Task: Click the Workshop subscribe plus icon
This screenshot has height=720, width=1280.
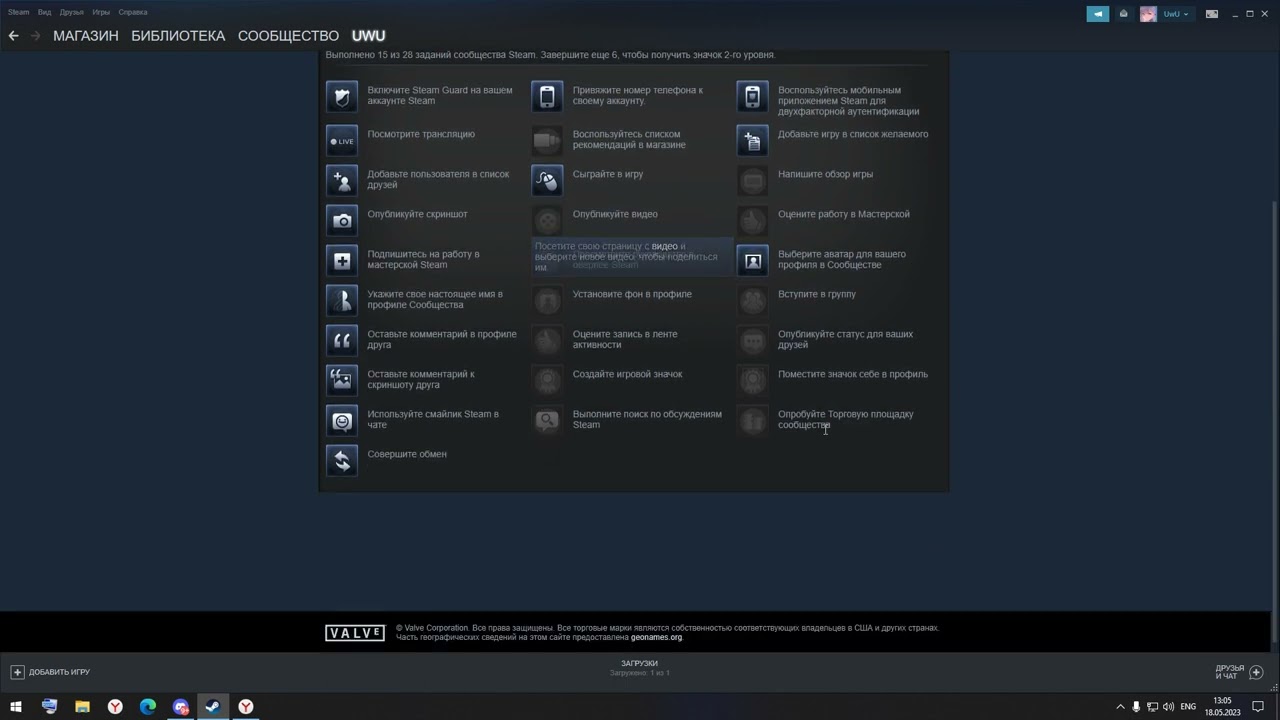Action: point(342,260)
